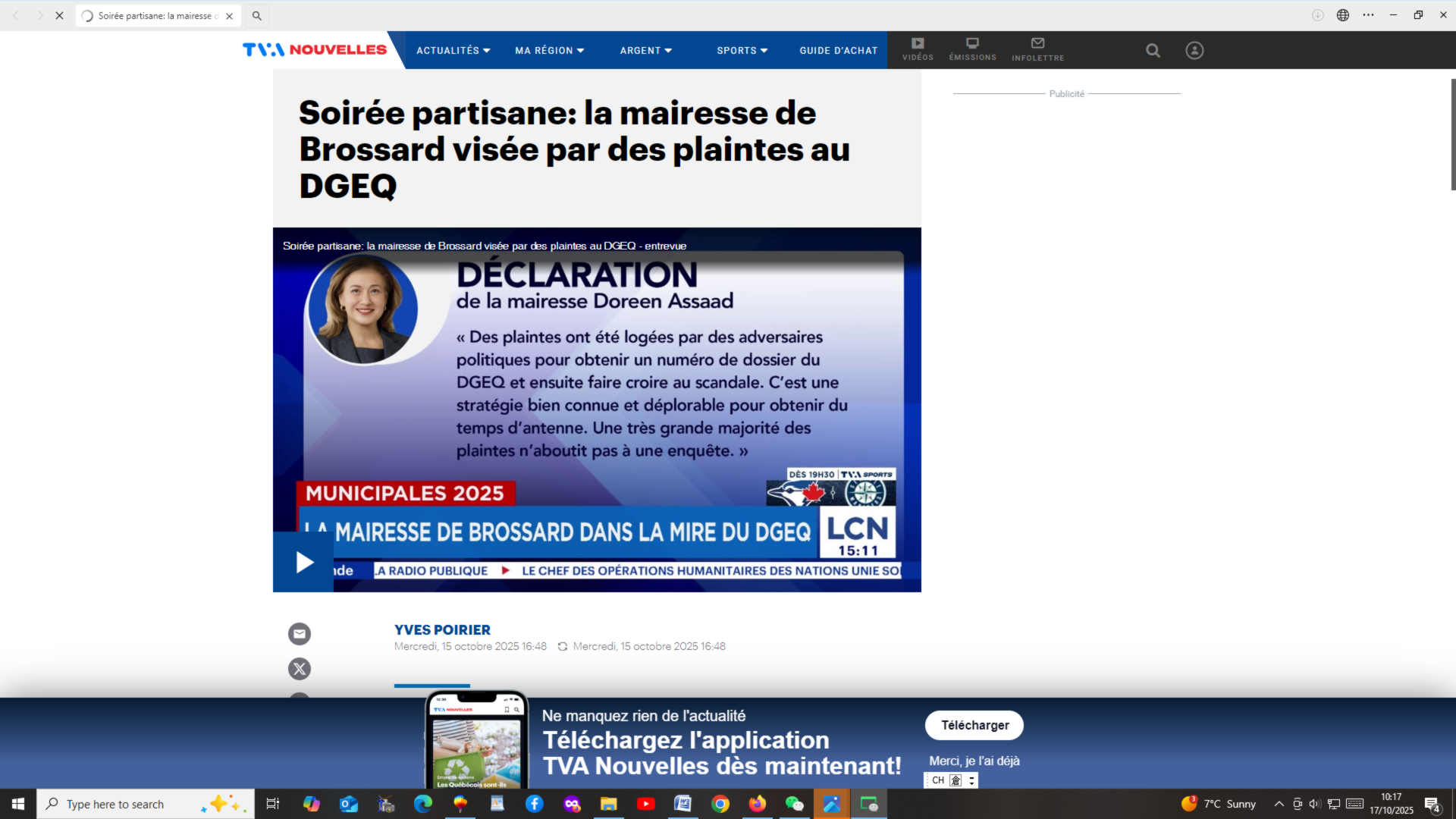This screenshot has width=1456, height=819.
Task: Open Guide d'achat menu item
Action: 838,51
